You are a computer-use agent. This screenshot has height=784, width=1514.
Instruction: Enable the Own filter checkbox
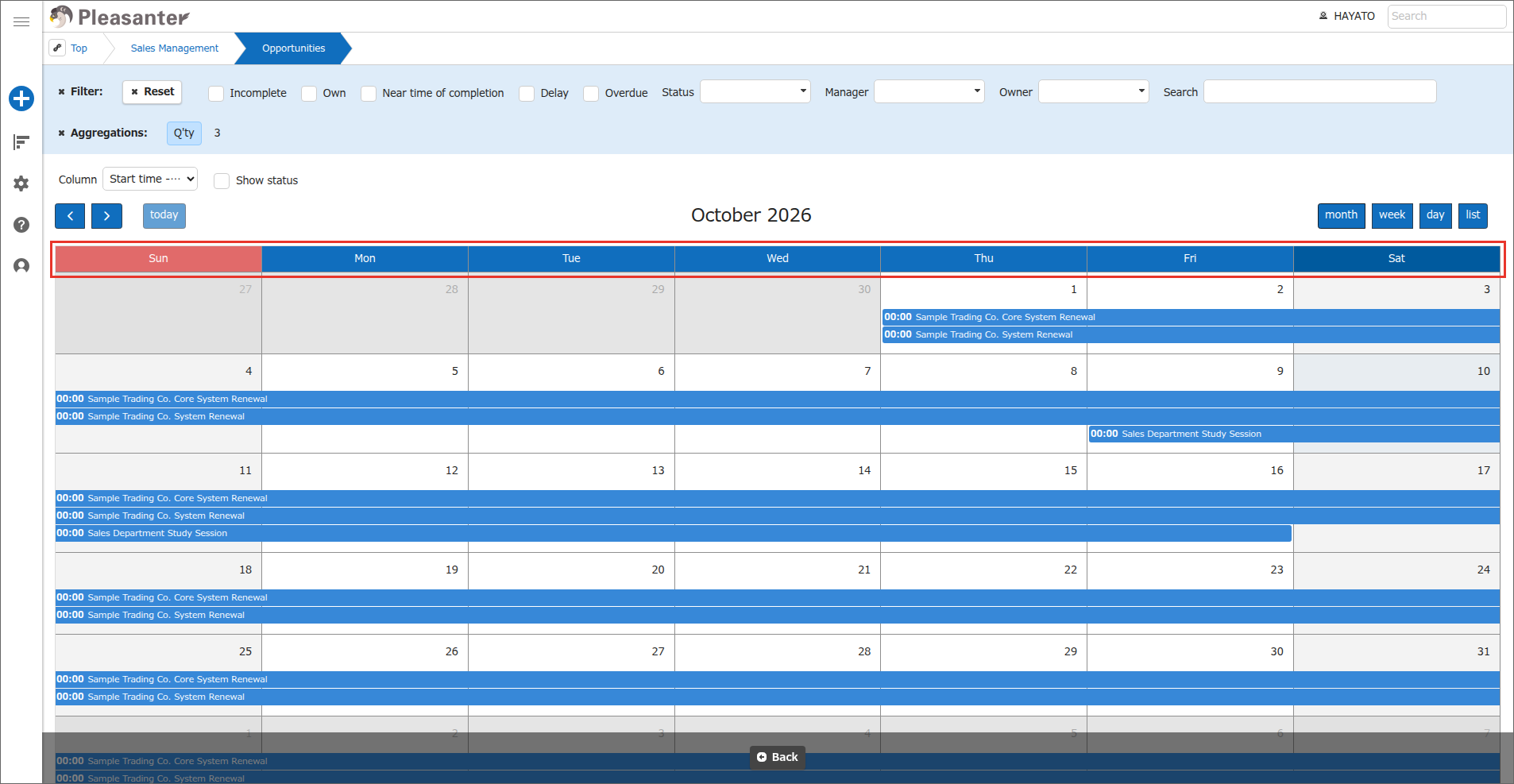(309, 94)
